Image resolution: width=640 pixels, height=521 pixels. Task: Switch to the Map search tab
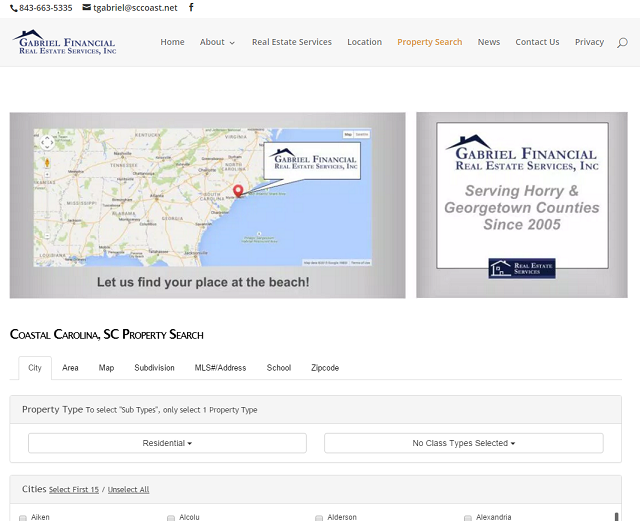(x=107, y=368)
